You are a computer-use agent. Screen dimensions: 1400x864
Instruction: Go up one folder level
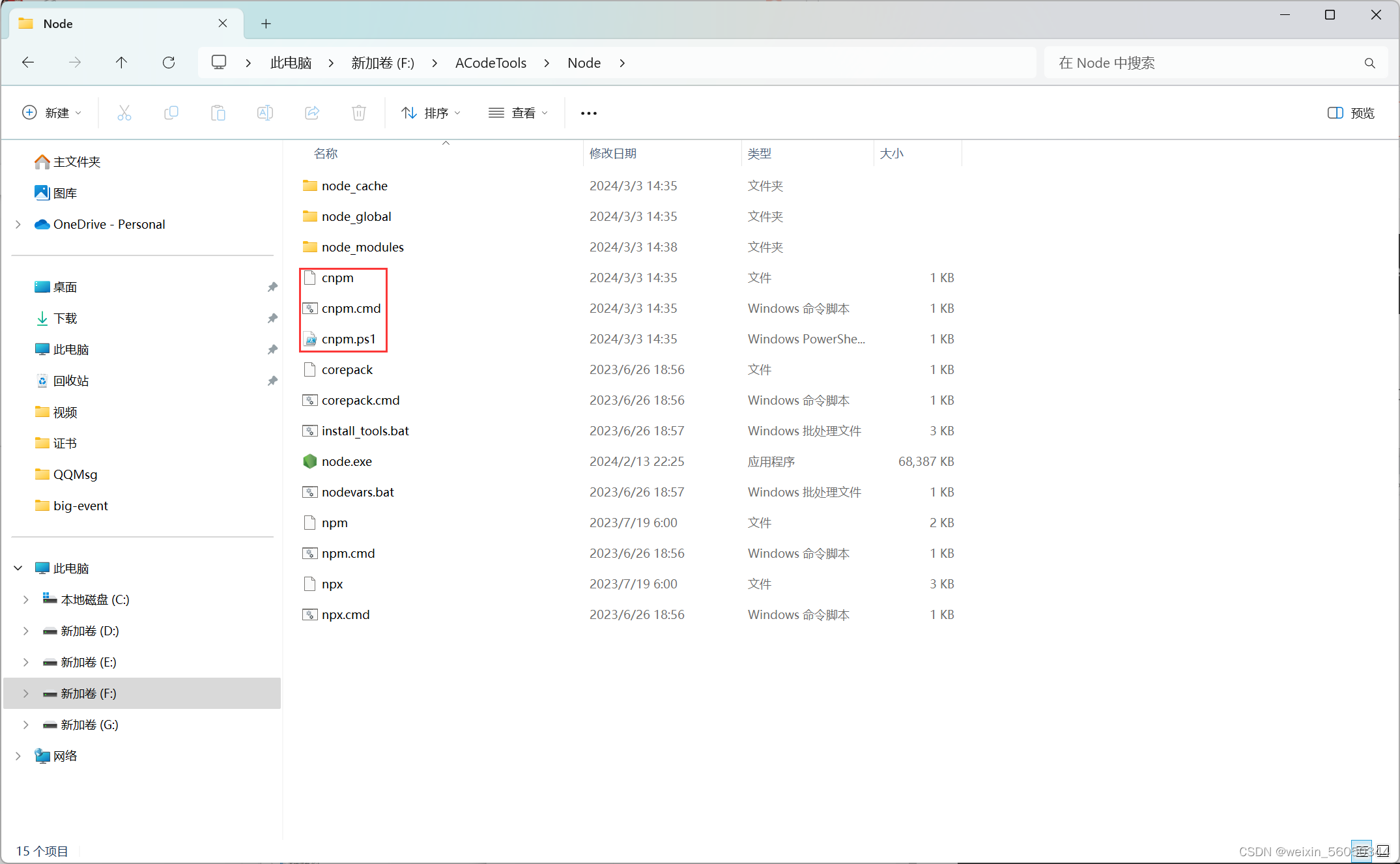121,63
